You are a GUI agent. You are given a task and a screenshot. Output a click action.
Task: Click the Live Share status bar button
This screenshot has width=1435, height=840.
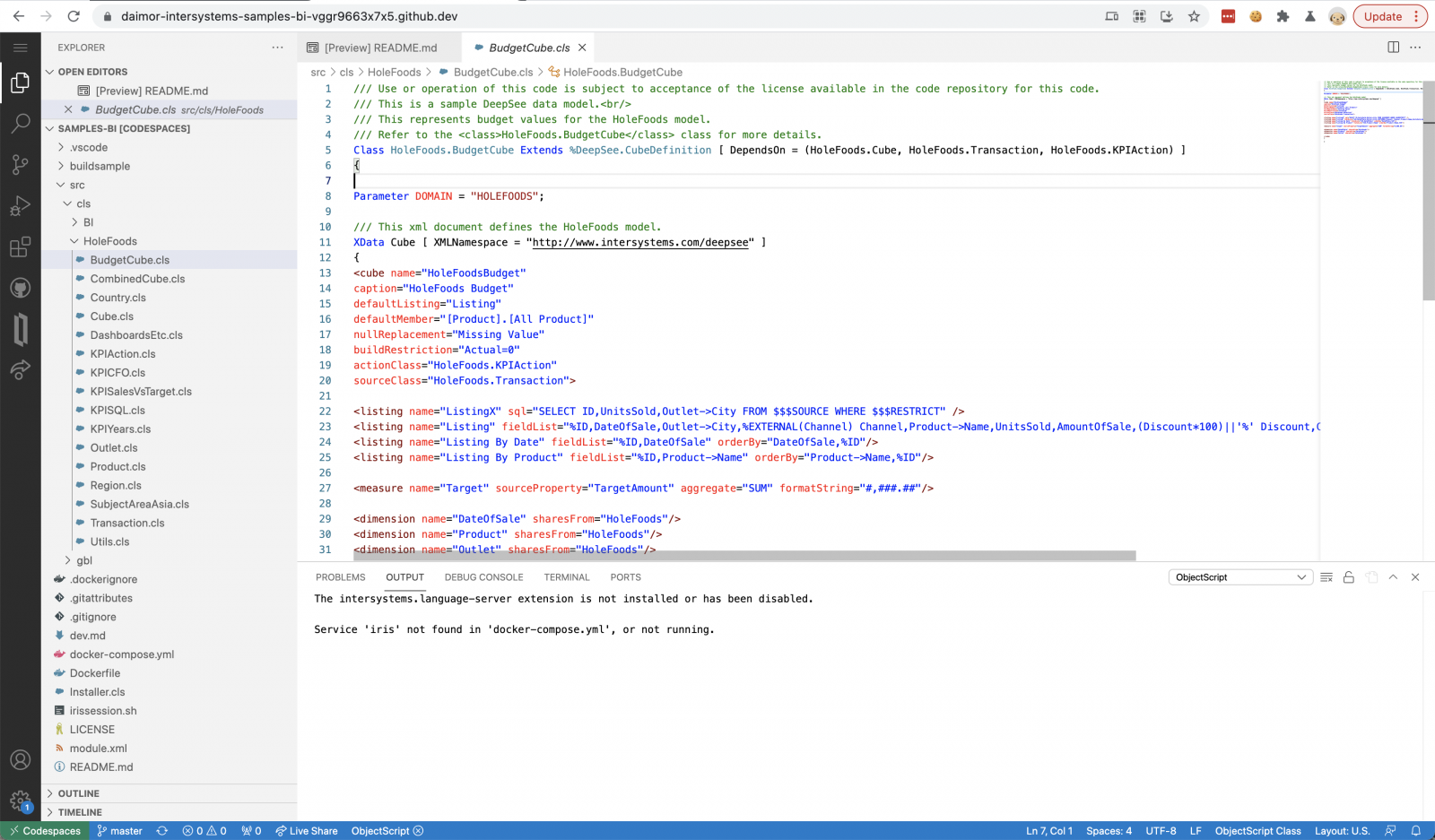coord(307,831)
